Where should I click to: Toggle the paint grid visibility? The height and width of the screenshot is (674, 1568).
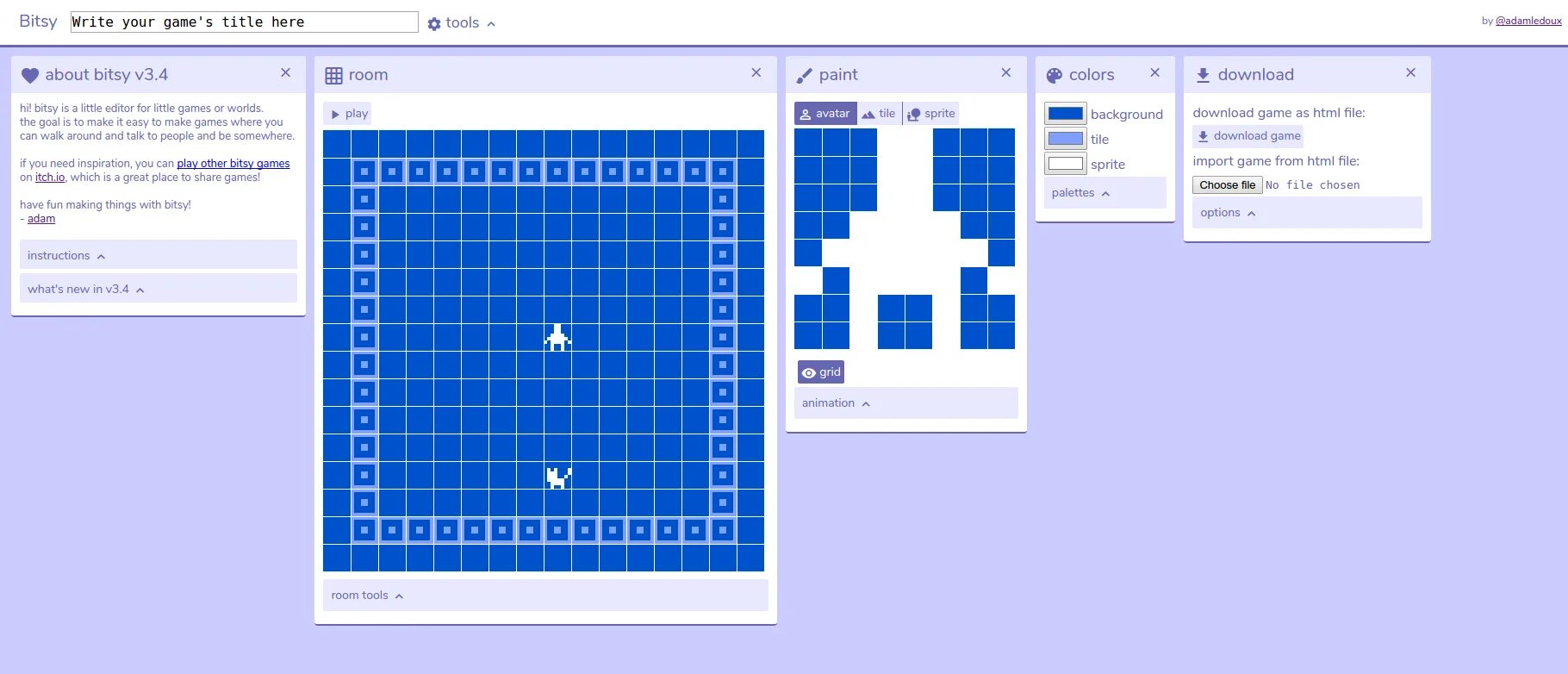tap(821, 372)
